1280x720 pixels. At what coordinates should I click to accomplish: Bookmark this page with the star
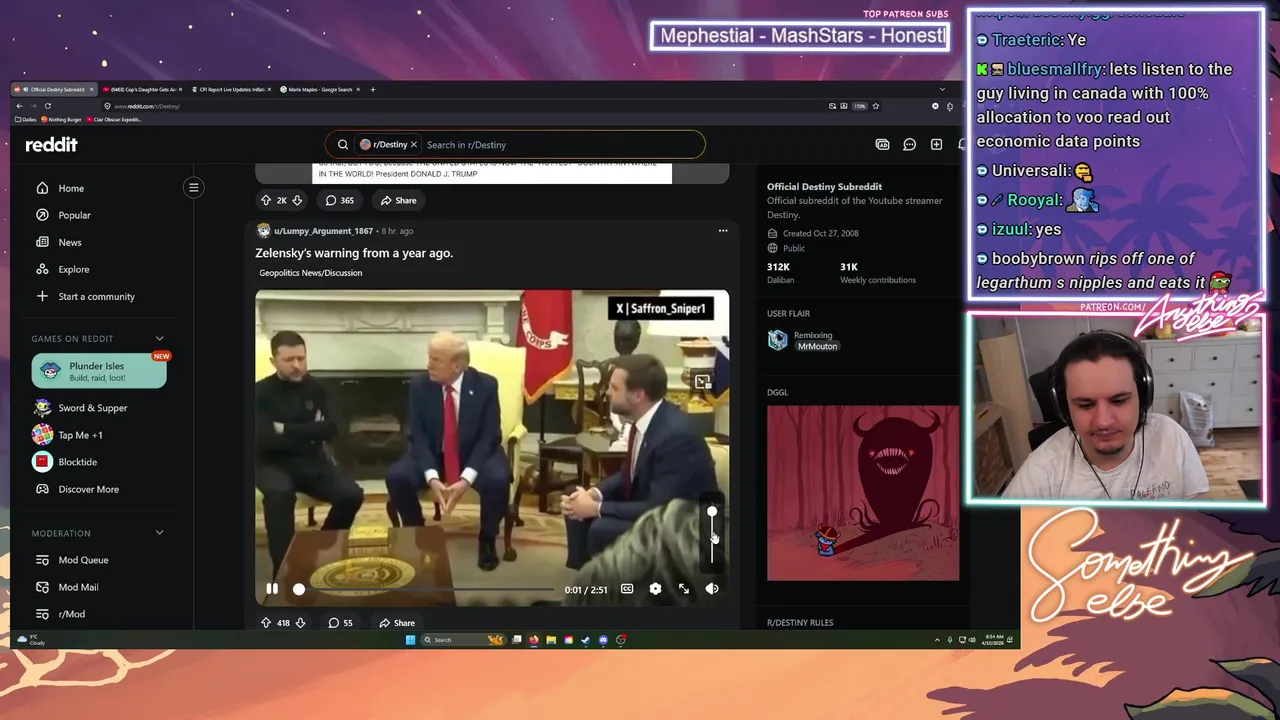pyautogui.click(x=876, y=106)
